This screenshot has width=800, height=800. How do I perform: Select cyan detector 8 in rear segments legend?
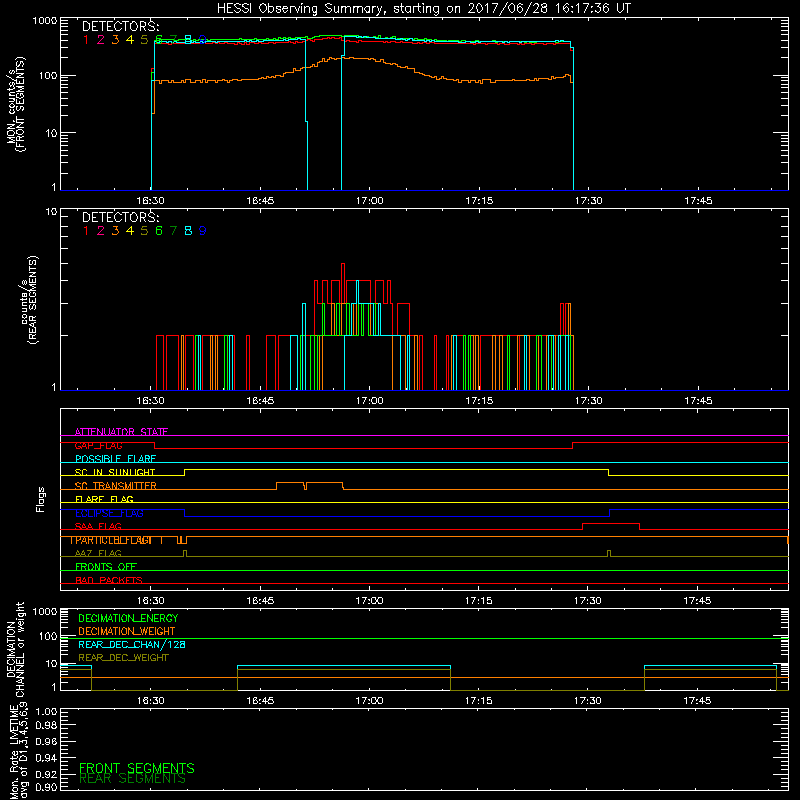188,231
